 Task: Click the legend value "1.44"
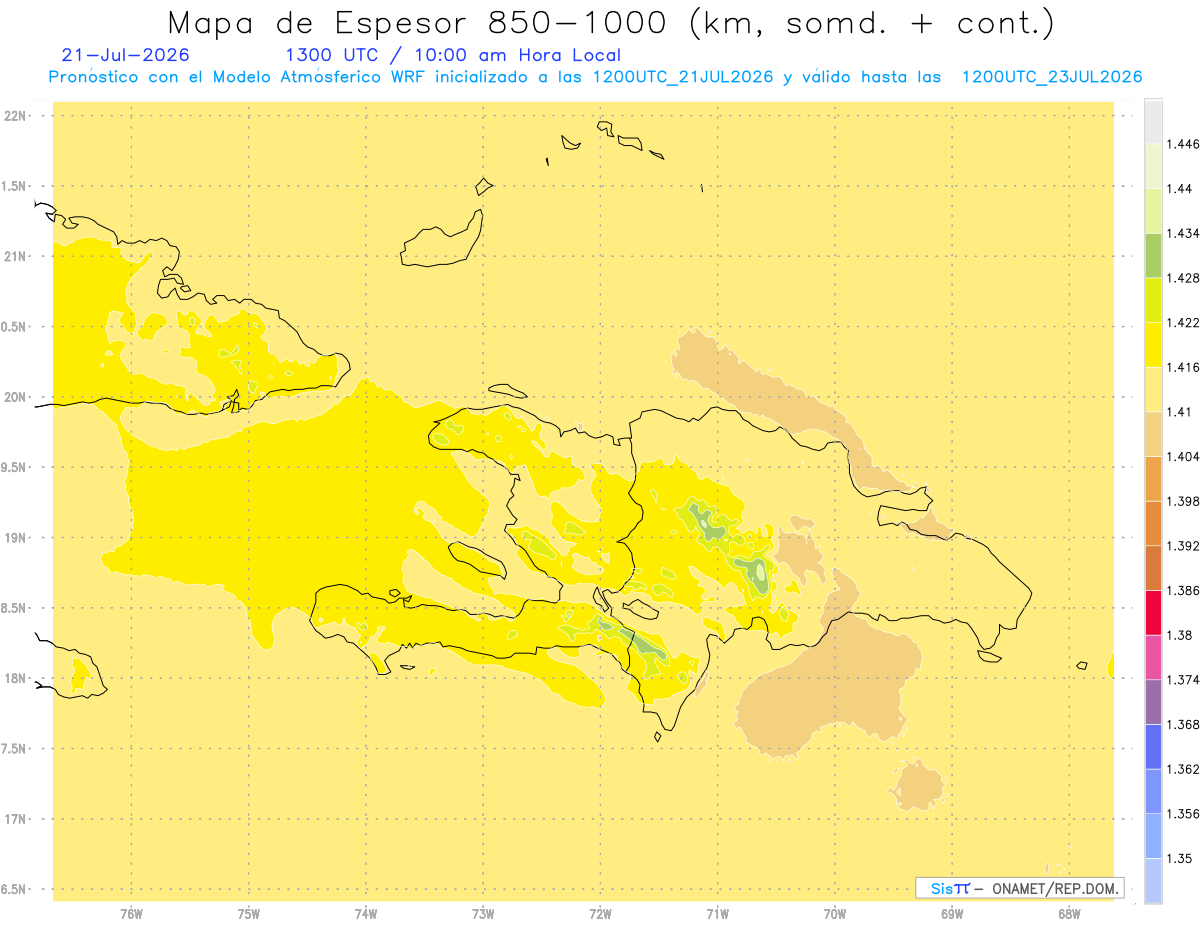click(x=1179, y=189)
